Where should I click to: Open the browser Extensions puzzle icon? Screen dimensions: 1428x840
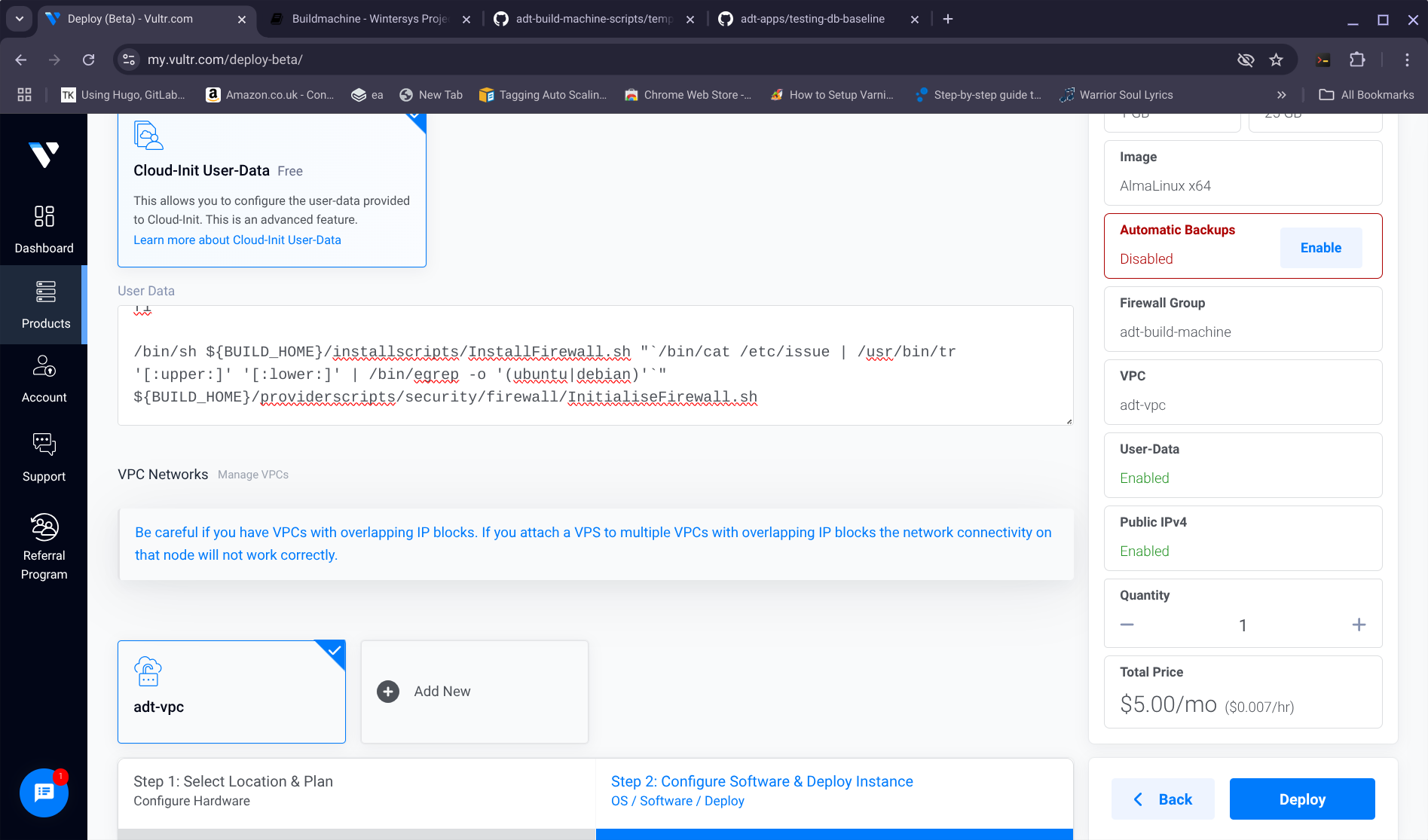pos(1357,60)
